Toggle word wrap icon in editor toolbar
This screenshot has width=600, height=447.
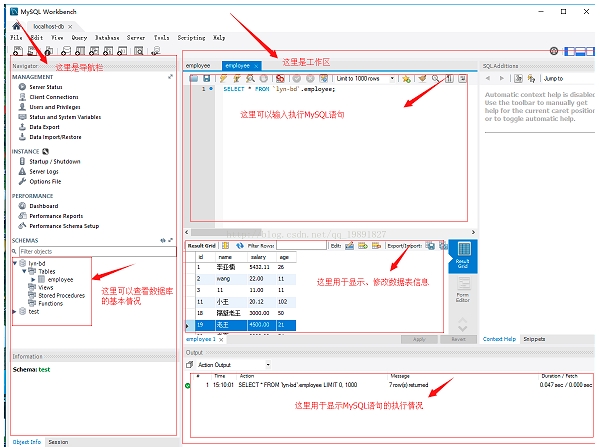[463, 78]
